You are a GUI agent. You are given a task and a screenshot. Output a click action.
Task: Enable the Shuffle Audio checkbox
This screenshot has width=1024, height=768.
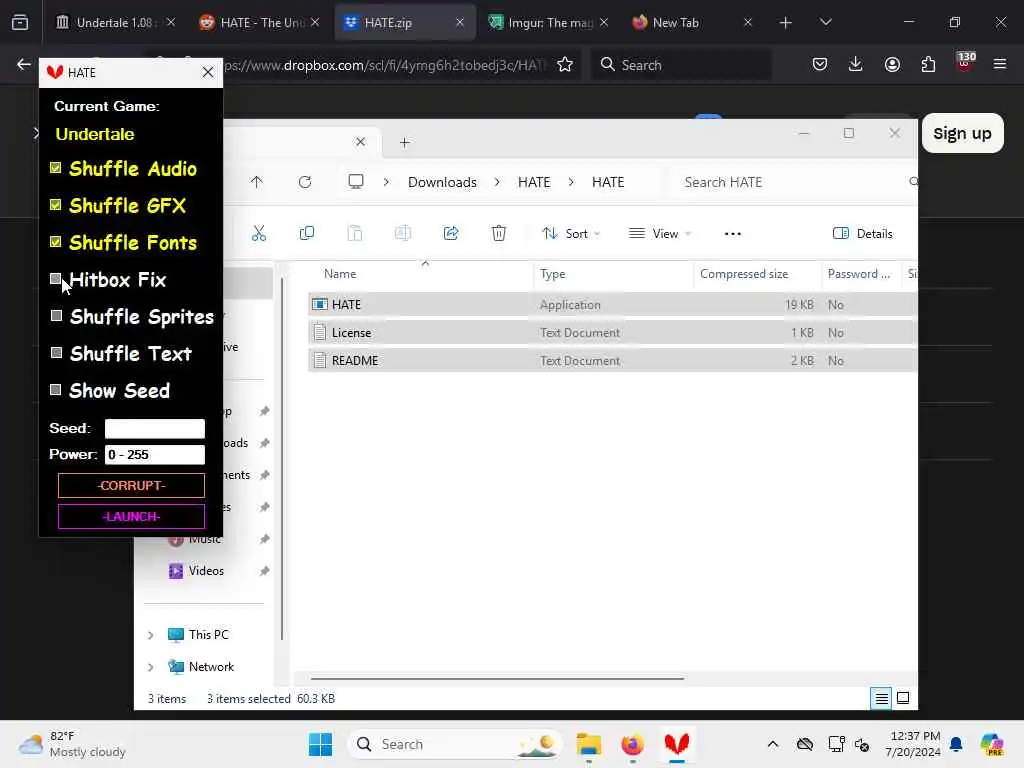click(56, 168)
